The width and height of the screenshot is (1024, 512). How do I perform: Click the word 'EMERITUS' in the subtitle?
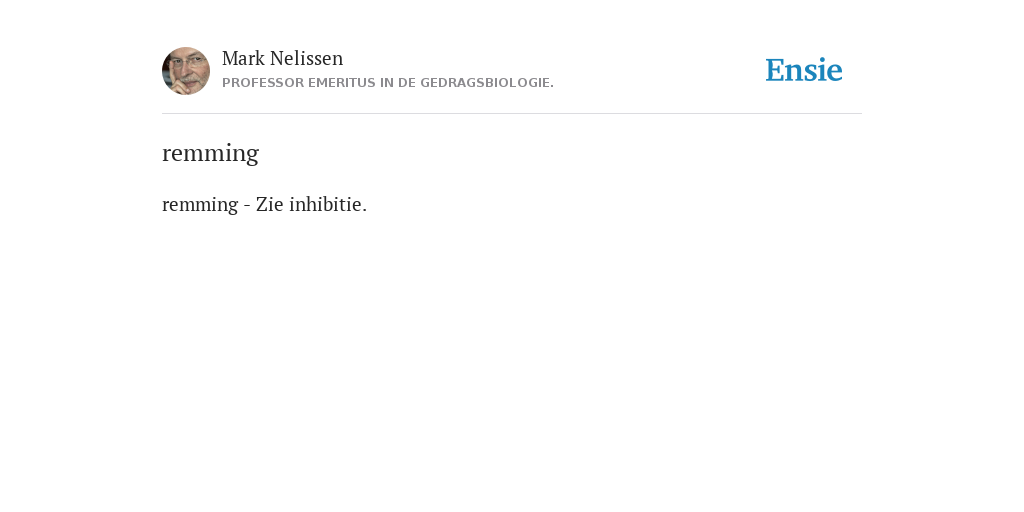coord(342,83)
